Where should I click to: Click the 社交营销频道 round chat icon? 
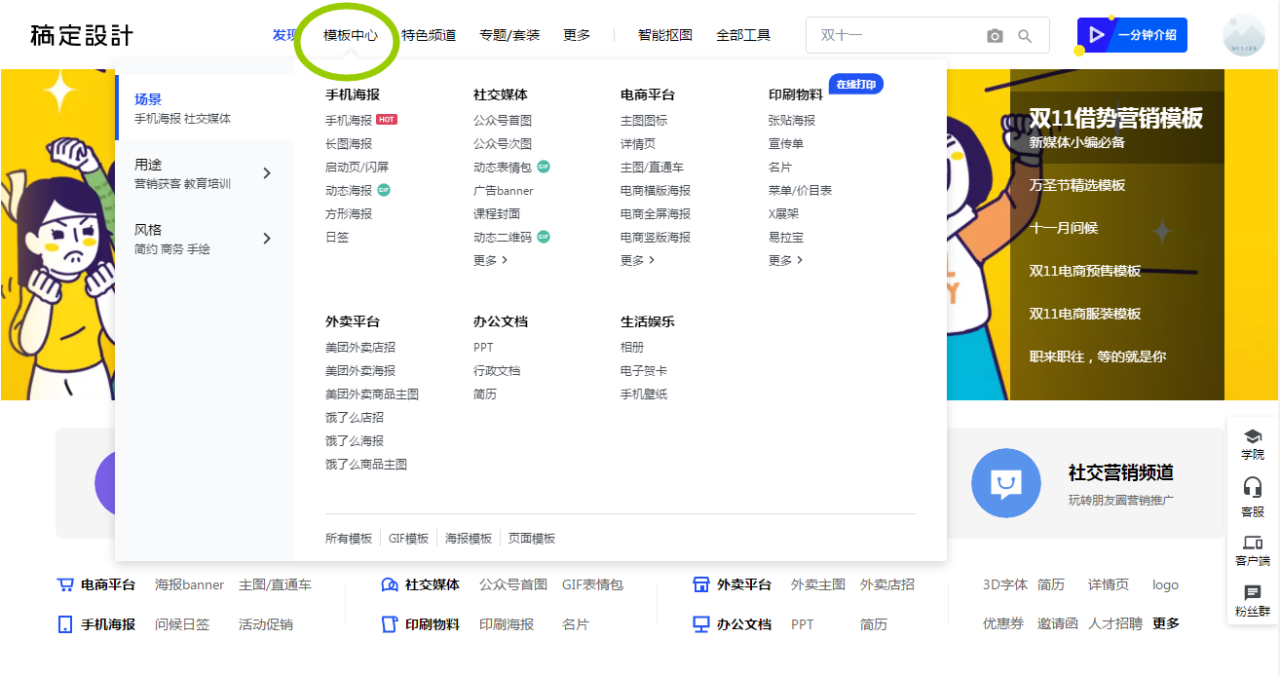pyautogui.click(x=1005, y=484)
